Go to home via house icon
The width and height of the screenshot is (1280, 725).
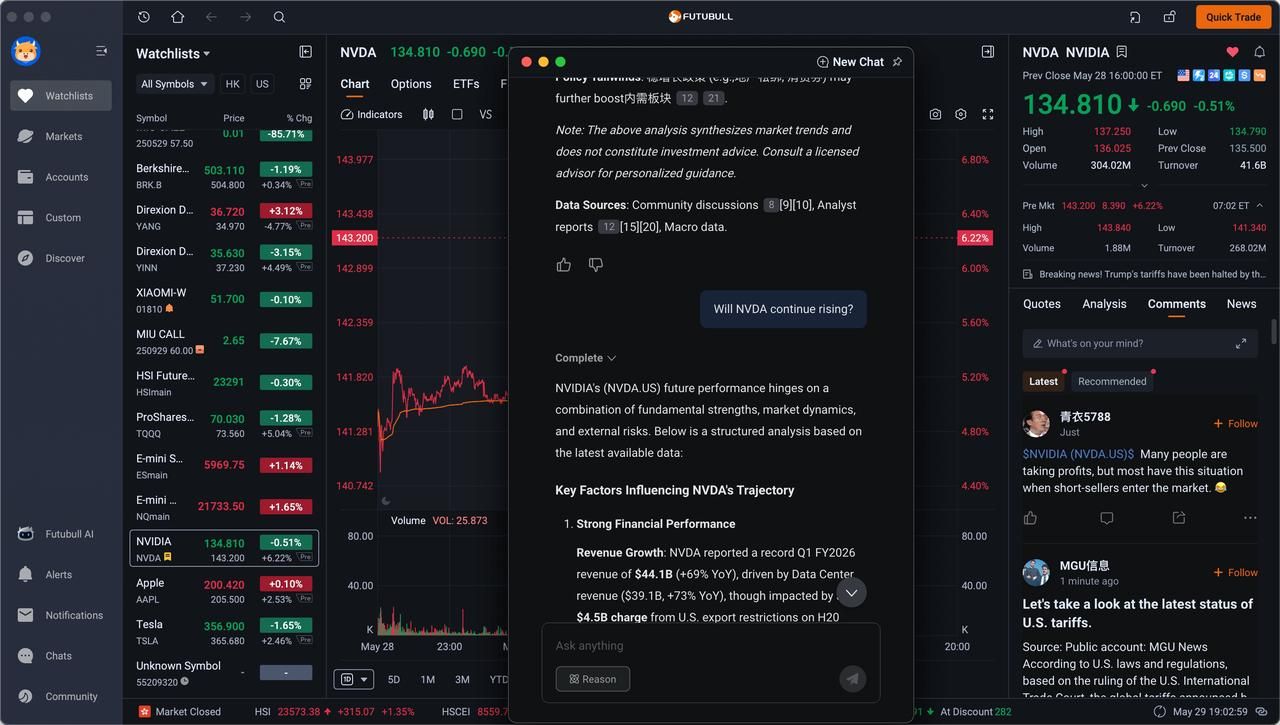177,17
